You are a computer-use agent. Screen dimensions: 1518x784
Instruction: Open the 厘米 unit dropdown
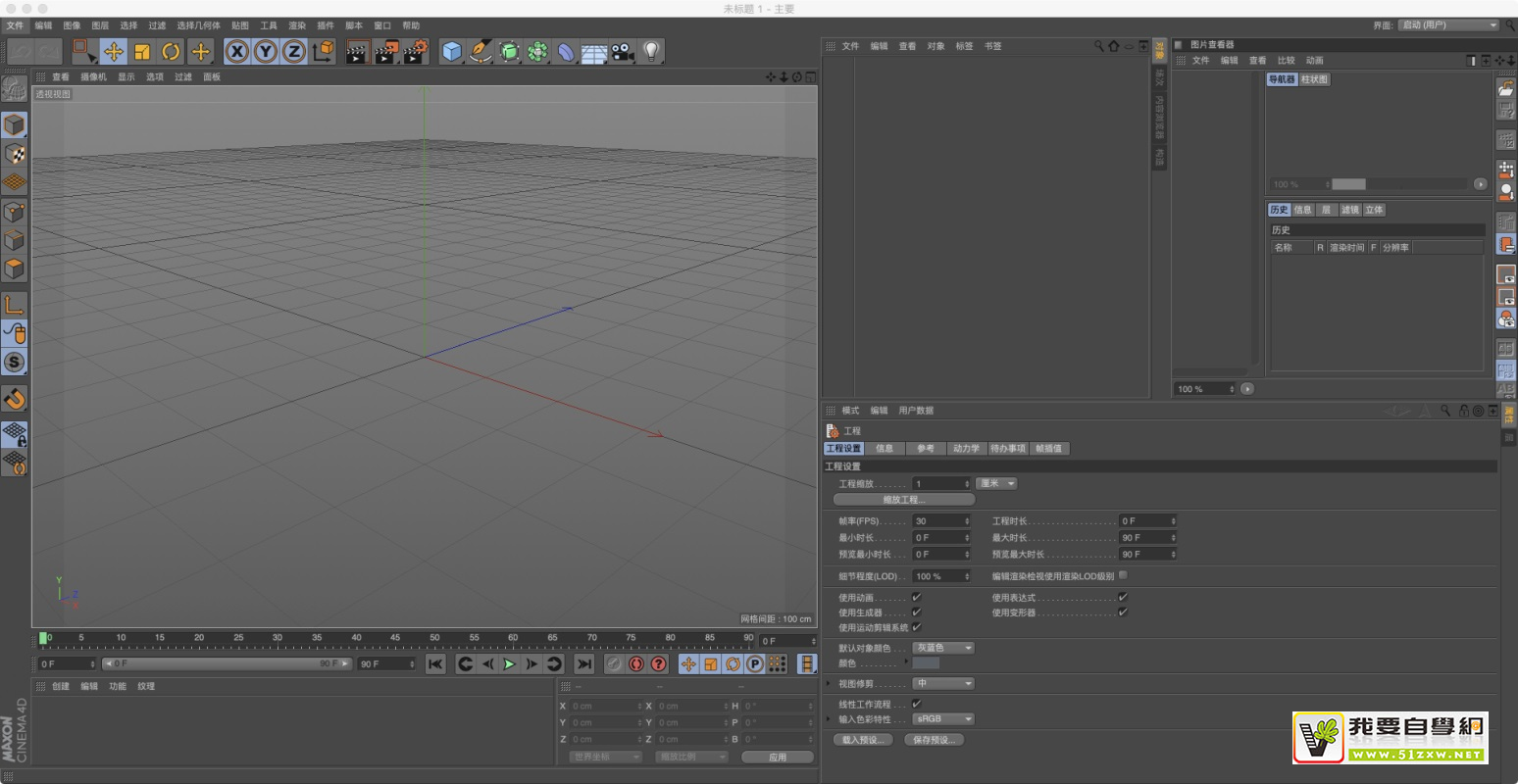coord(997,483)
